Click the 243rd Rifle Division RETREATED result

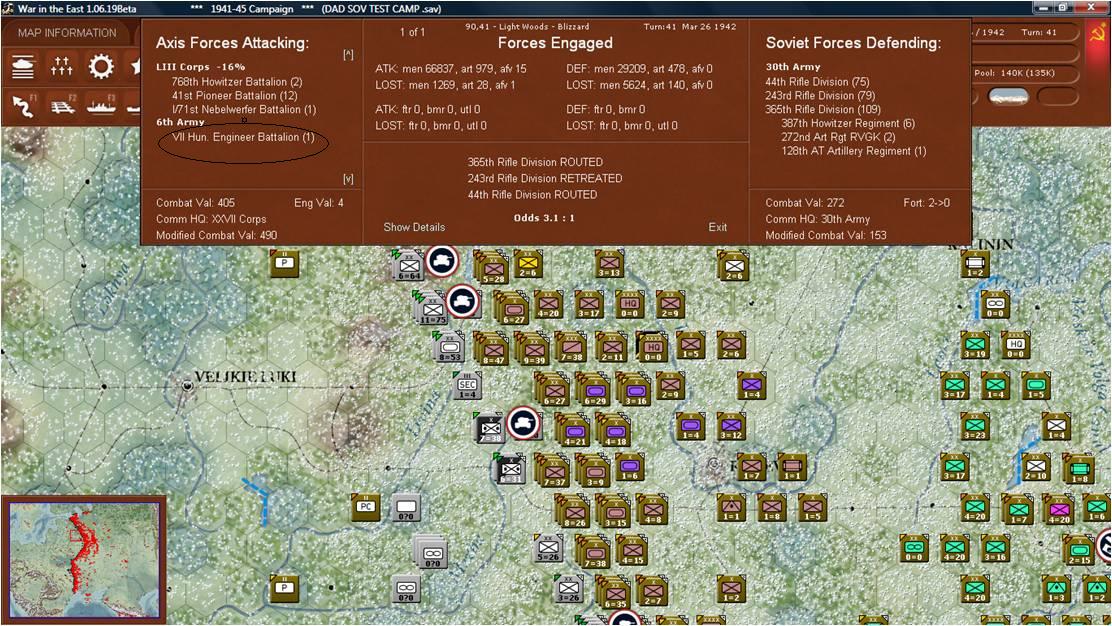click(x=545, y=178)
